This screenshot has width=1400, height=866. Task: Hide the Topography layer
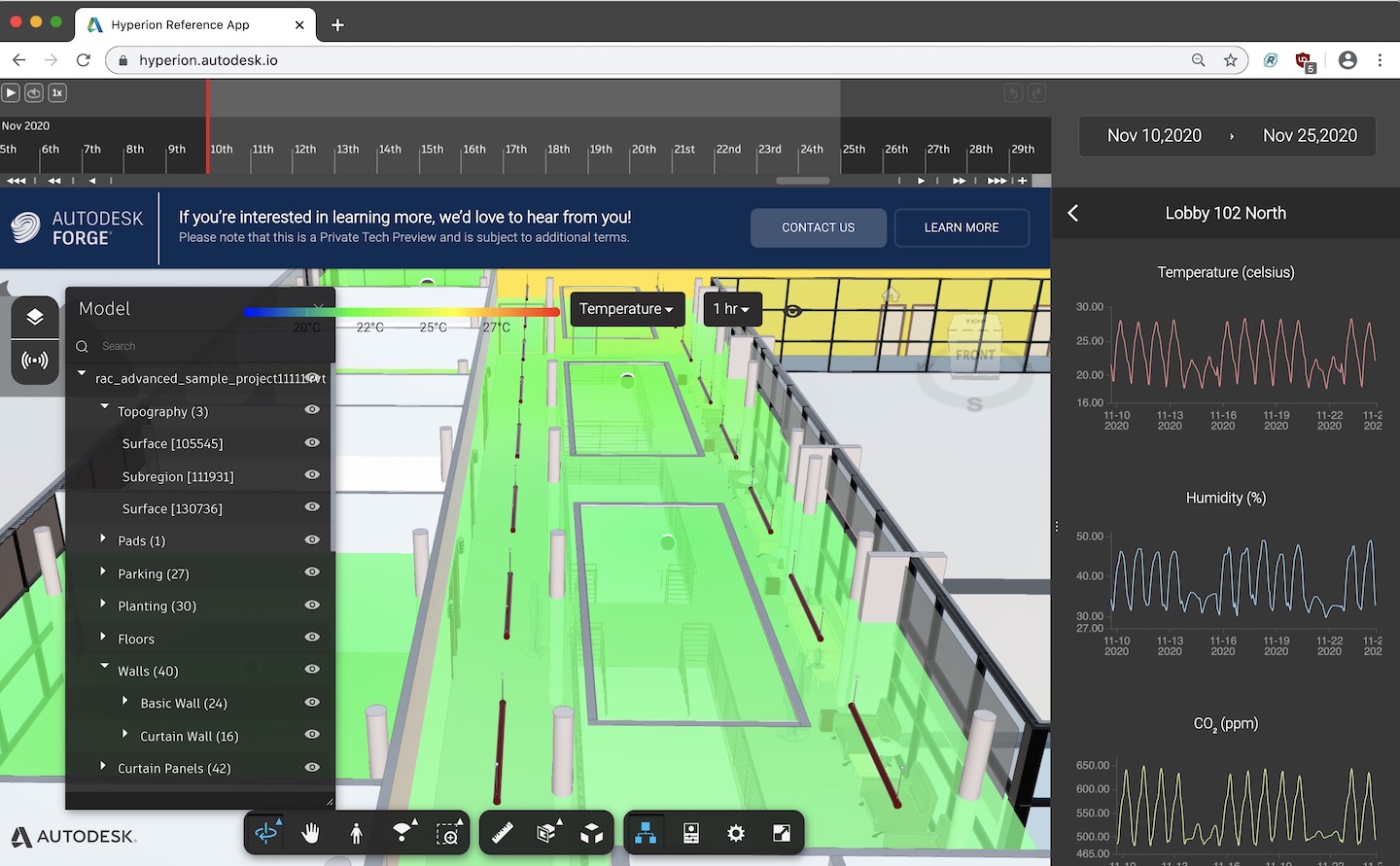pos(311,409)
